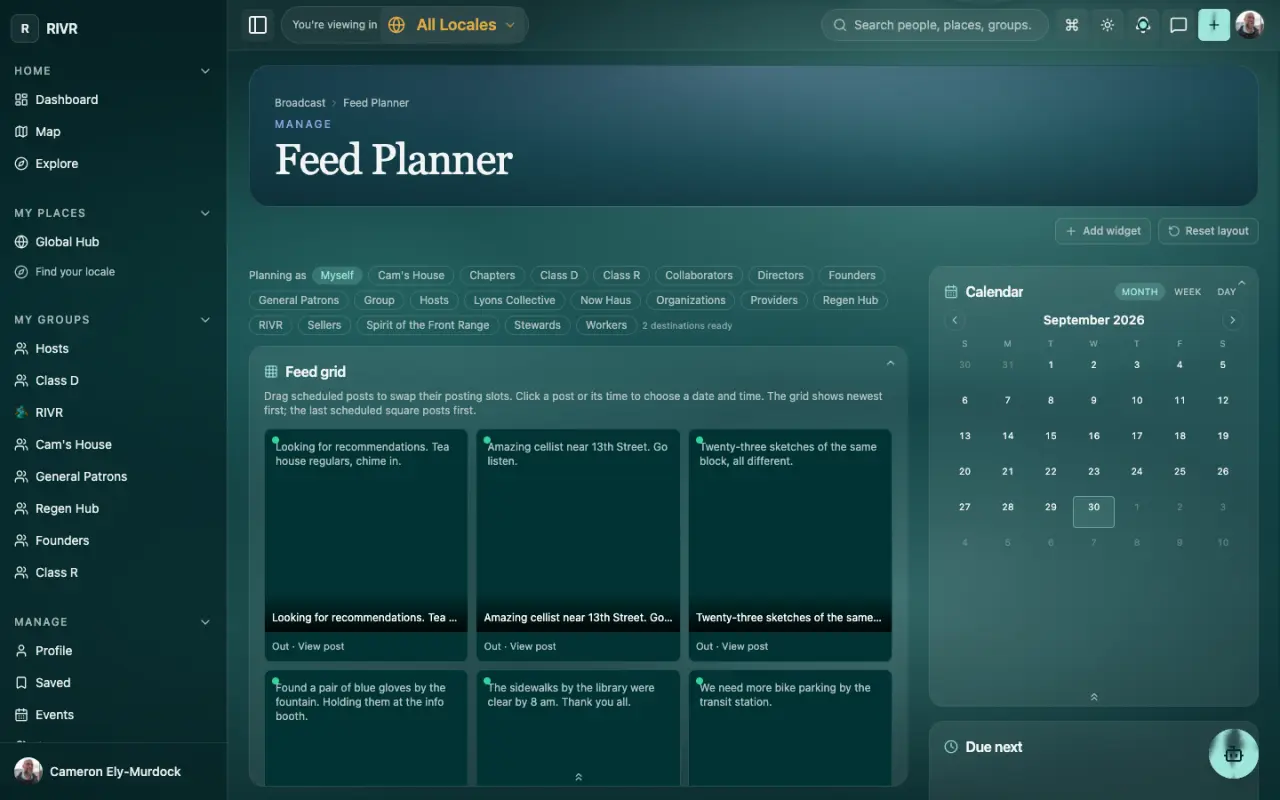Open the chat messages icon

pos(1178,25)
